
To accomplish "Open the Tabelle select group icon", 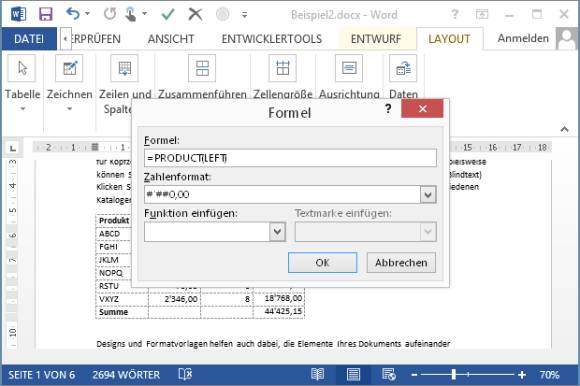I will (22, 68).
